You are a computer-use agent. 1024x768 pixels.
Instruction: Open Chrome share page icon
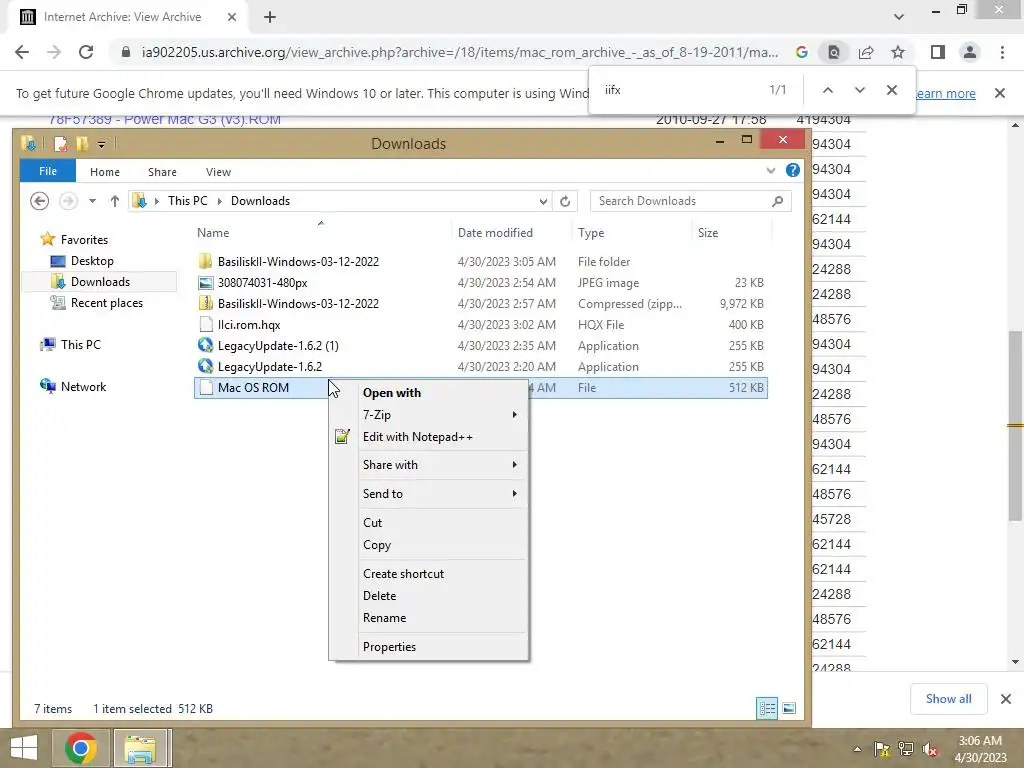click(866, 52)
